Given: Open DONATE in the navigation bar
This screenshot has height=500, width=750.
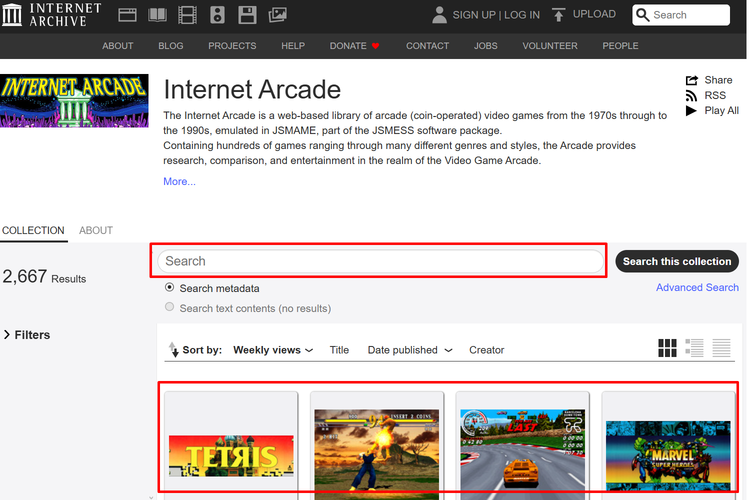Looking at the screenshot, I should tap(348, 46).
